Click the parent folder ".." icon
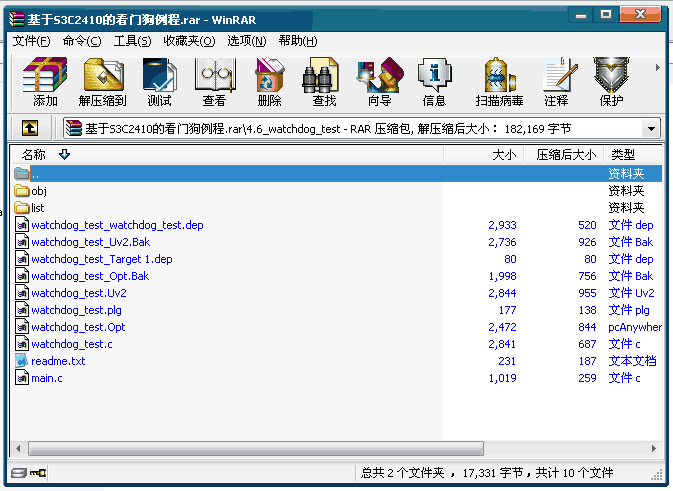 (21, 173)
